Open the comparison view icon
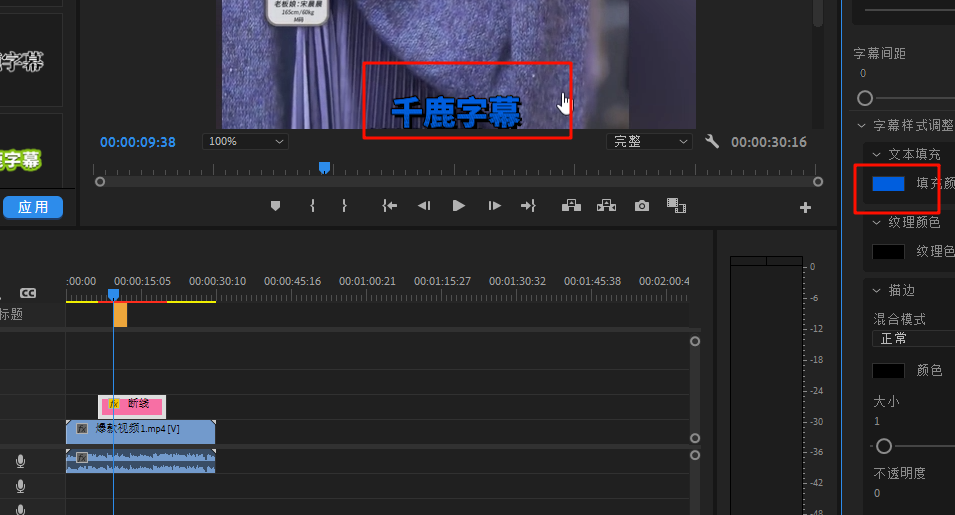The width and height of the screenshot is (955, 515). coord(676,206)
